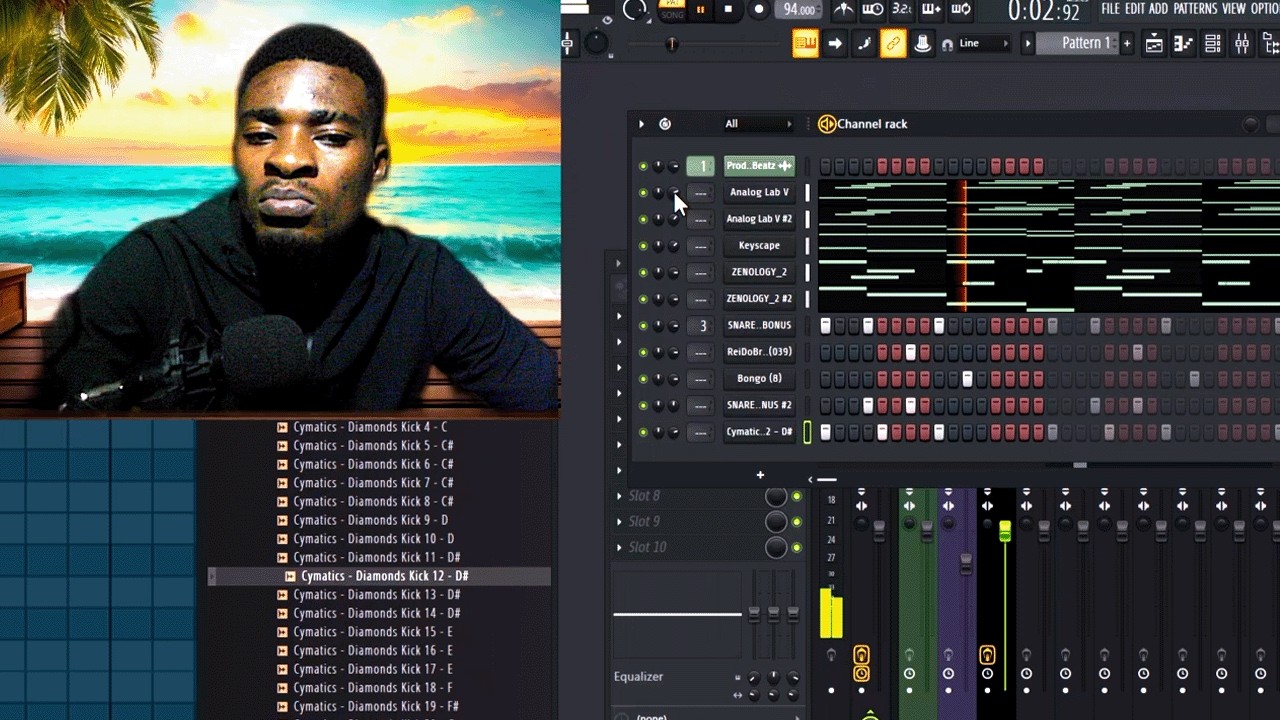Select the Pattern 1 selector
The height and width of the screenshot is (720, 1280).
pyautogui.click(x=1078, y=43)
